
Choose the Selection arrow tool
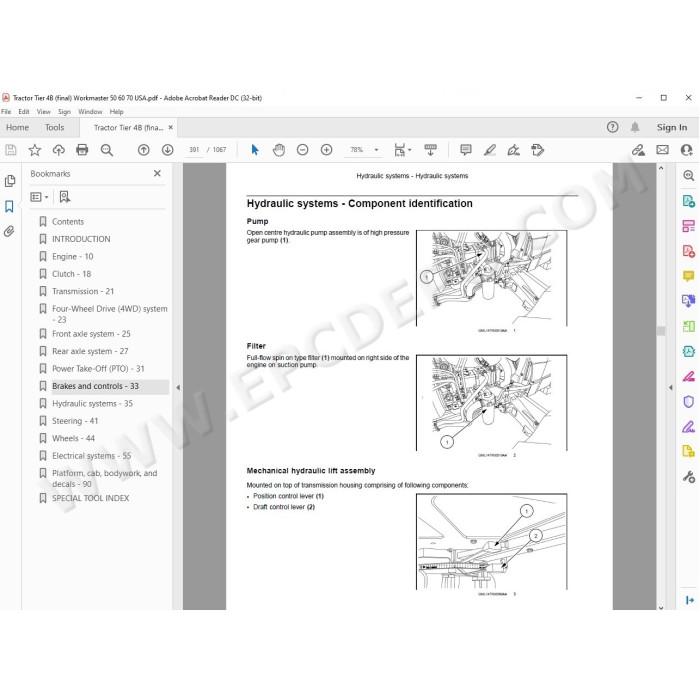point(255,150)
